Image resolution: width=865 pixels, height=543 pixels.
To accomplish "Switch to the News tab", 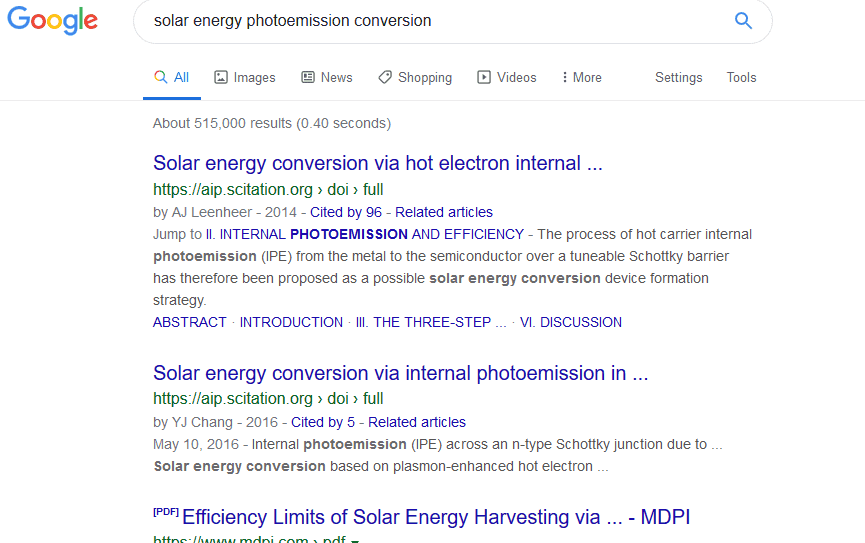I will click(x=327, y=77).
